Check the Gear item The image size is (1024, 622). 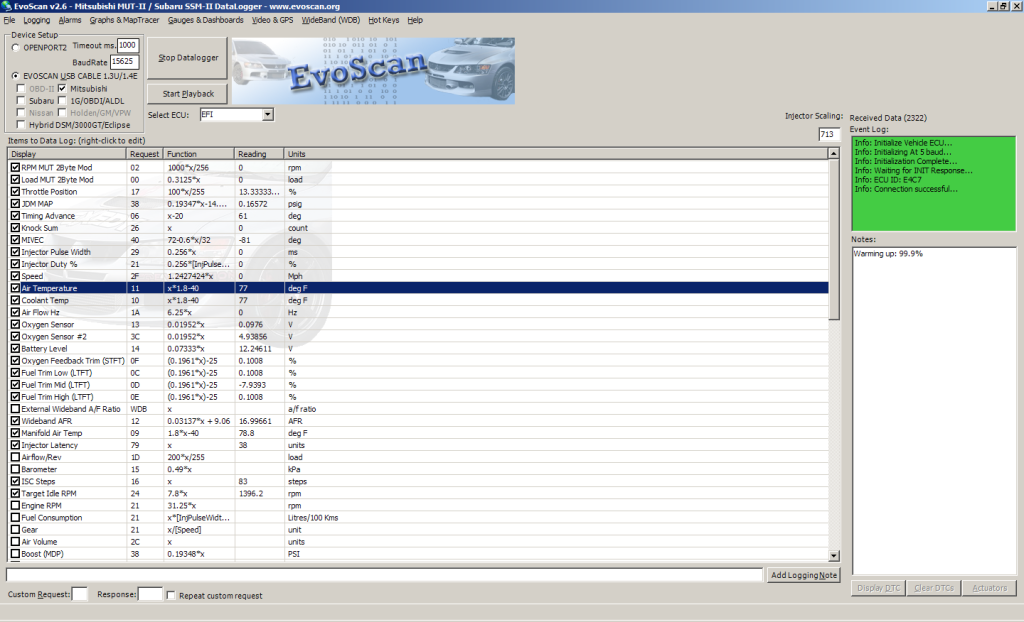pyautogui.click(x=15, y=530)
